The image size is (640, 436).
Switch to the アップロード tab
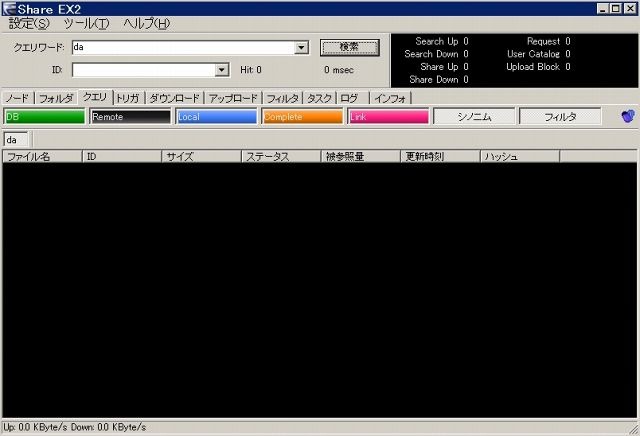233,98
